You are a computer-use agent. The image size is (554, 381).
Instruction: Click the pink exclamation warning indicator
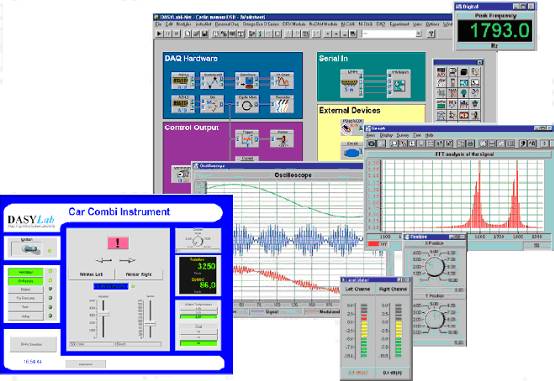[118, 242]
